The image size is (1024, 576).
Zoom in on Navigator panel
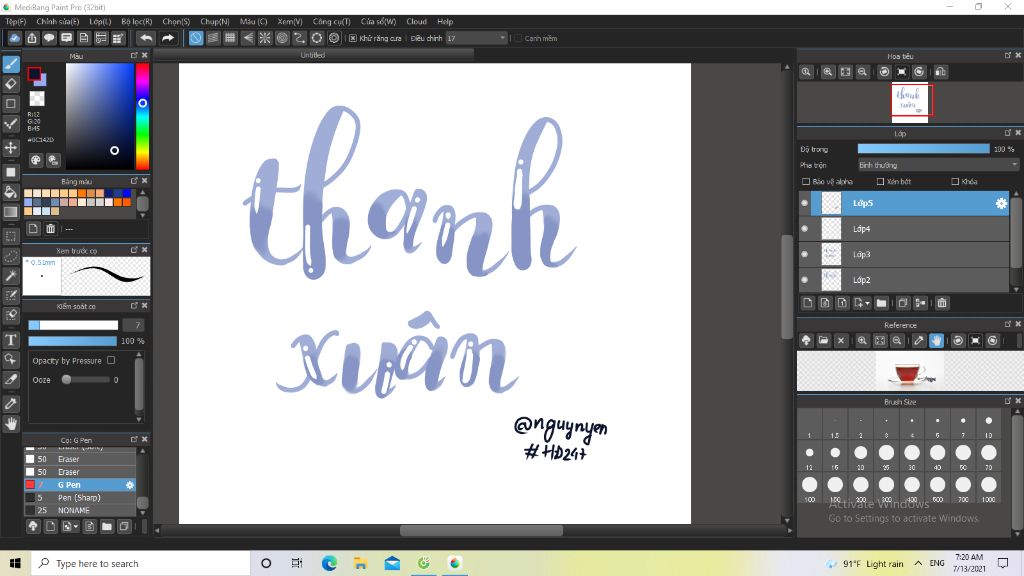827,72
